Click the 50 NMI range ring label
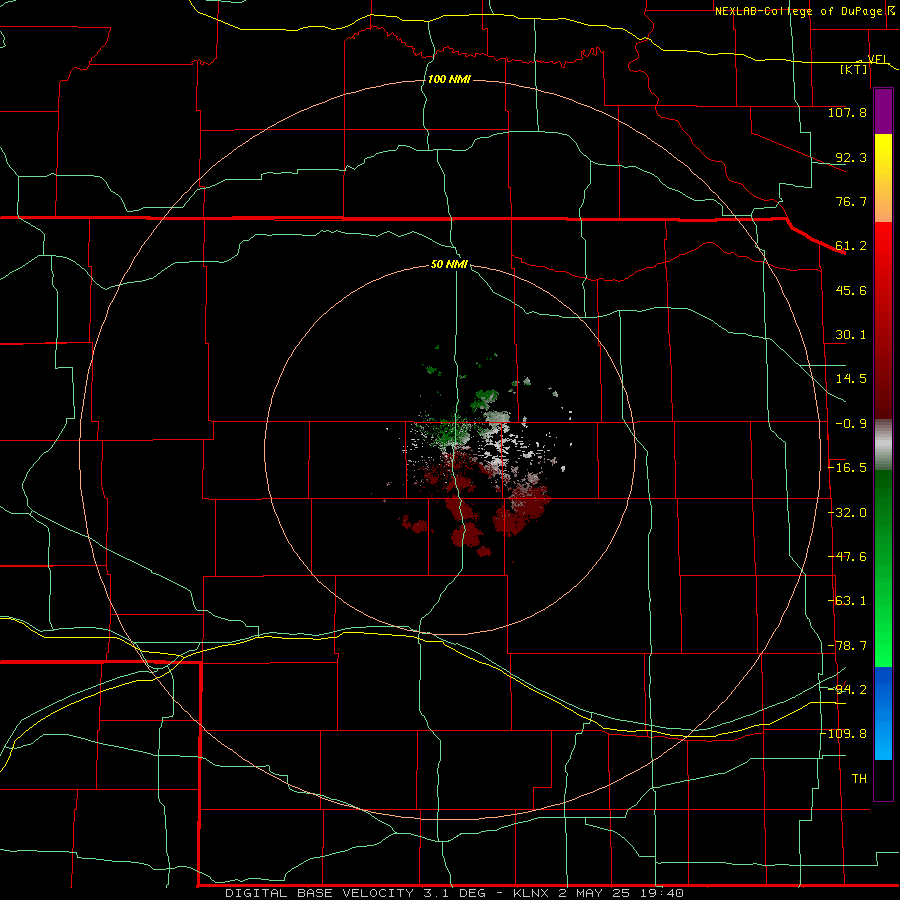 (449, 265)
